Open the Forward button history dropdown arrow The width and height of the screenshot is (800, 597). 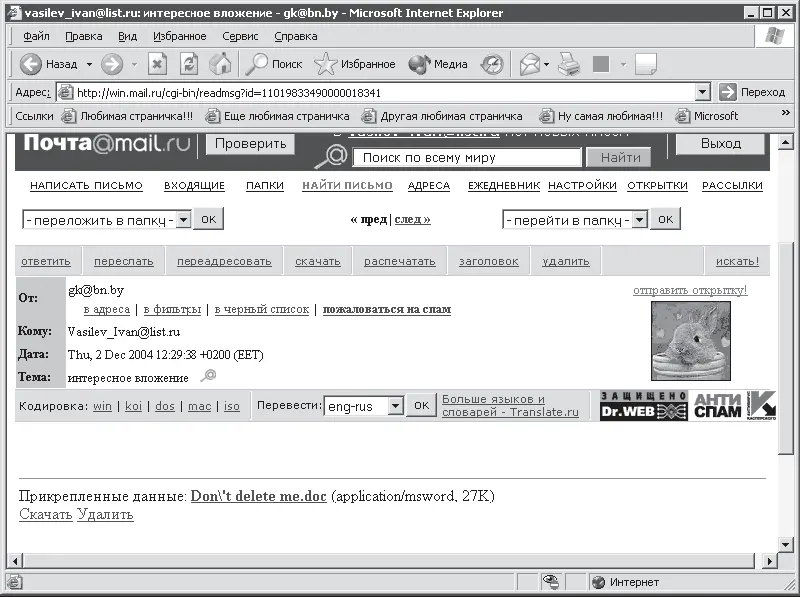135,64
